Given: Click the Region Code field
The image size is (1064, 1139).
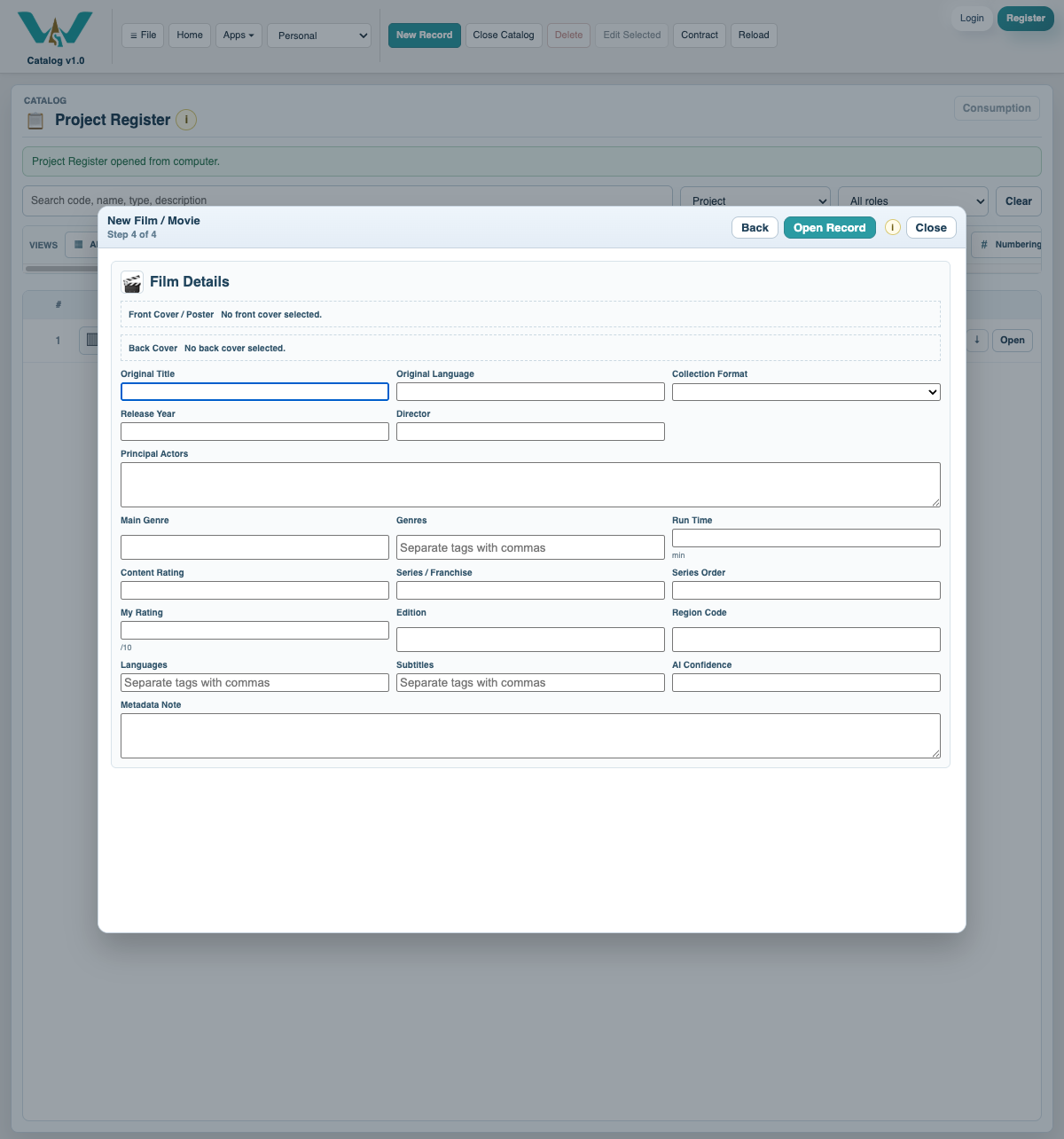Looking at the screenshot, I should coord(806,640).
